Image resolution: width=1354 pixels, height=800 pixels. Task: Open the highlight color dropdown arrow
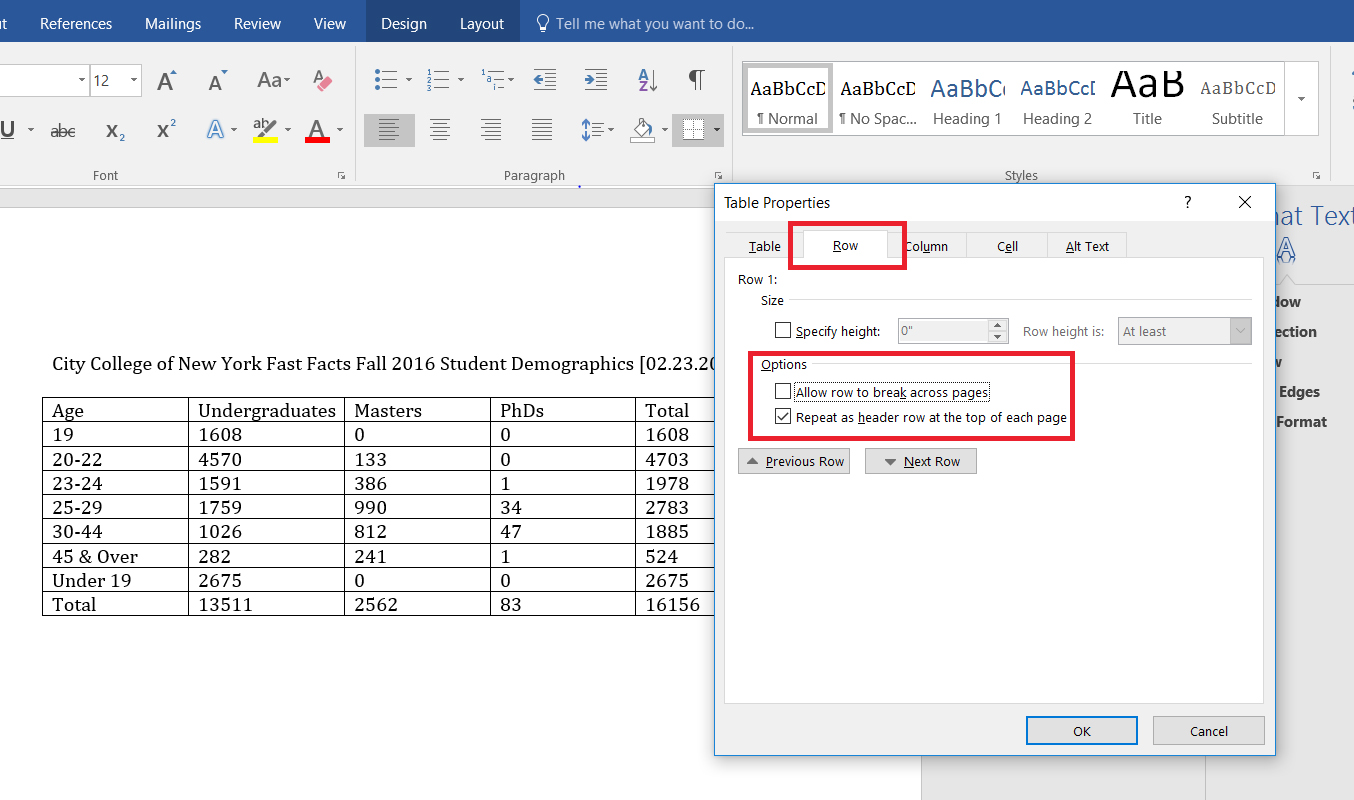point(288,130)
